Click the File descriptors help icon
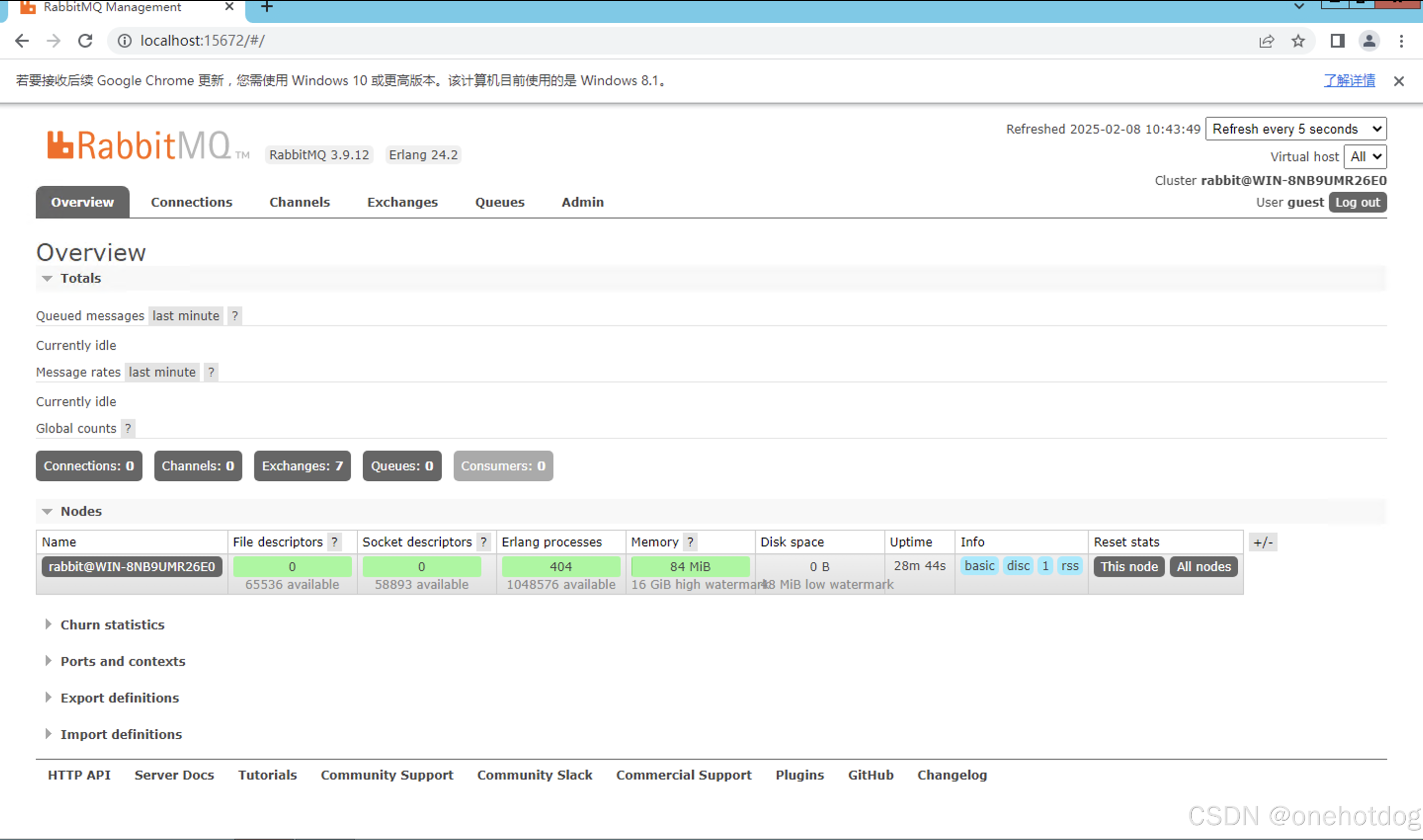Image resolution: width=1423 pixels, height=840 pixels. pyautogui.click(x=335, y=542)
